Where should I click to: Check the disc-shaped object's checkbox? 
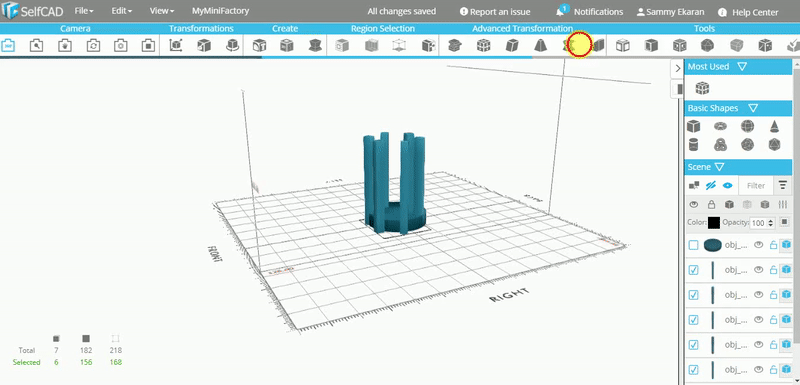pyautogui.click(x=693, y=245)
